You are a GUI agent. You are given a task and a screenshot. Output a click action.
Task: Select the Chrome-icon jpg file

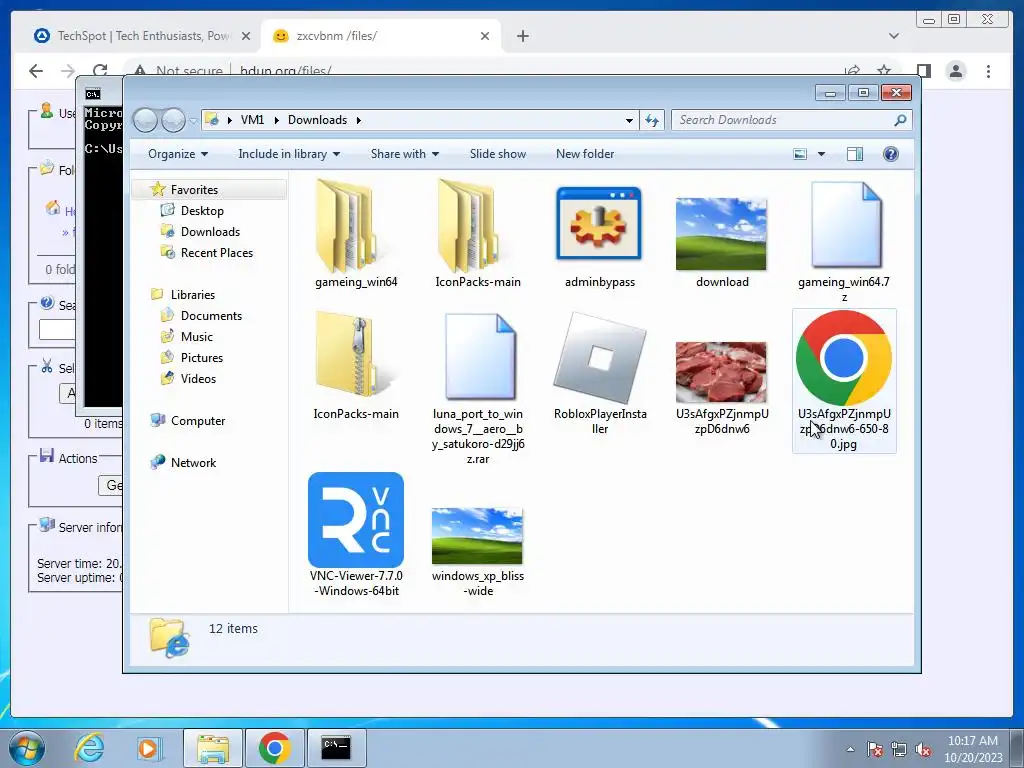[x=844, y=381]
